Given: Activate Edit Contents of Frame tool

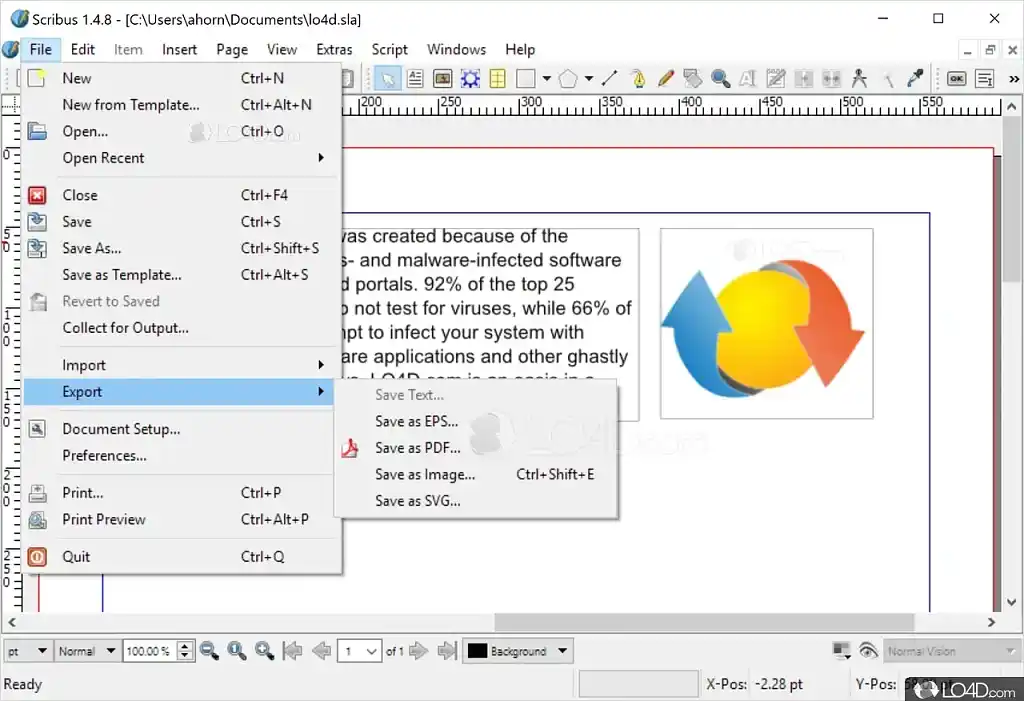Looking at the screenshot, I should pos(747,79).
